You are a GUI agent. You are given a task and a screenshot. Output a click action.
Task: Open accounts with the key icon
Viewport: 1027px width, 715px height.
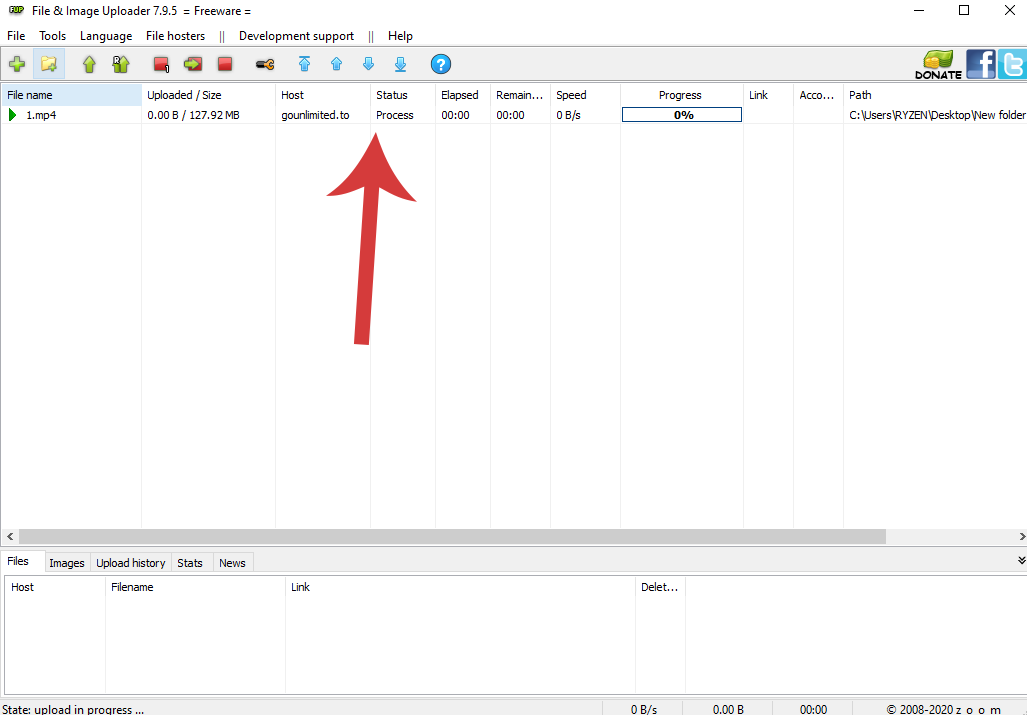pos(264,64)
